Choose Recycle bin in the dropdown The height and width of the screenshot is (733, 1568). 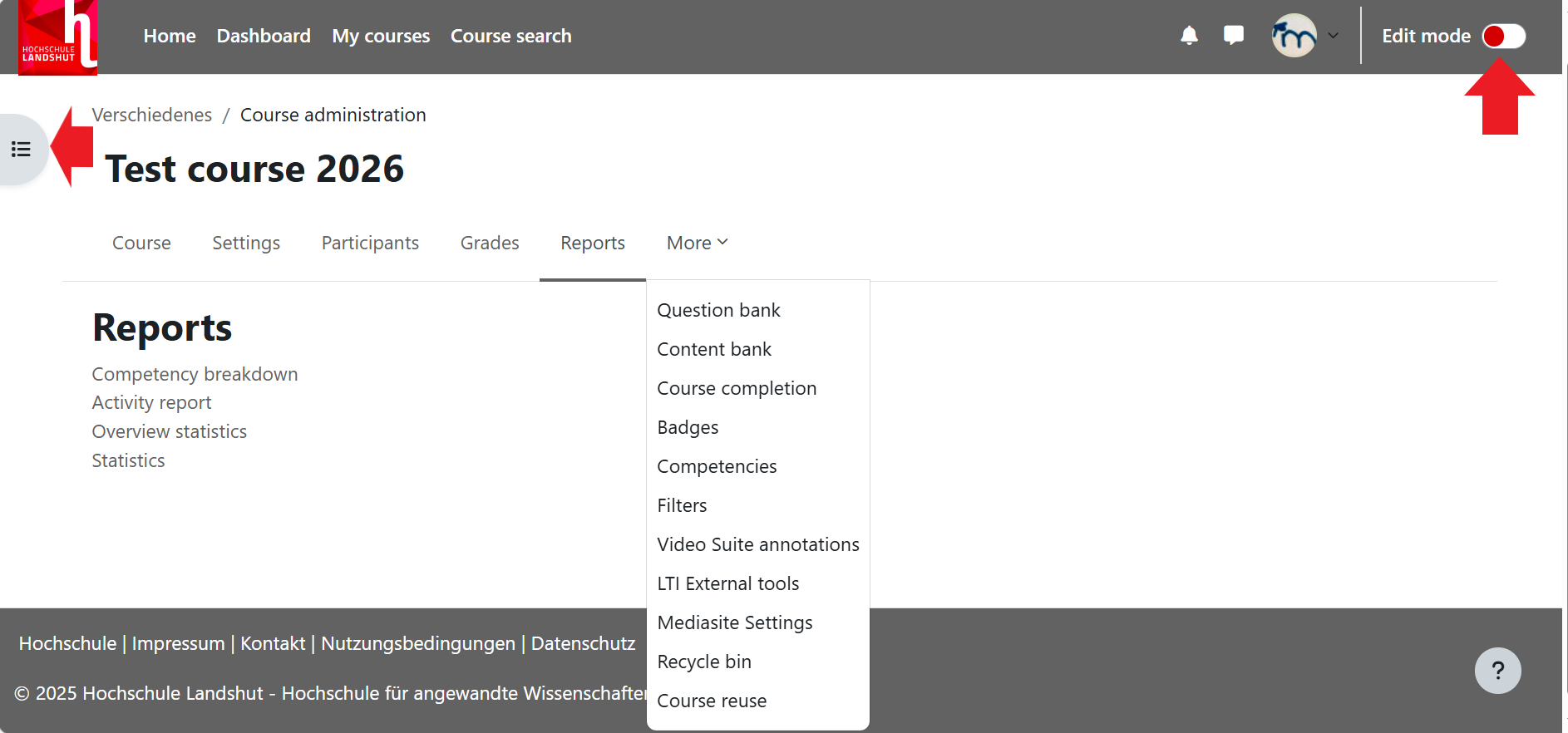[x=704, y=662]
